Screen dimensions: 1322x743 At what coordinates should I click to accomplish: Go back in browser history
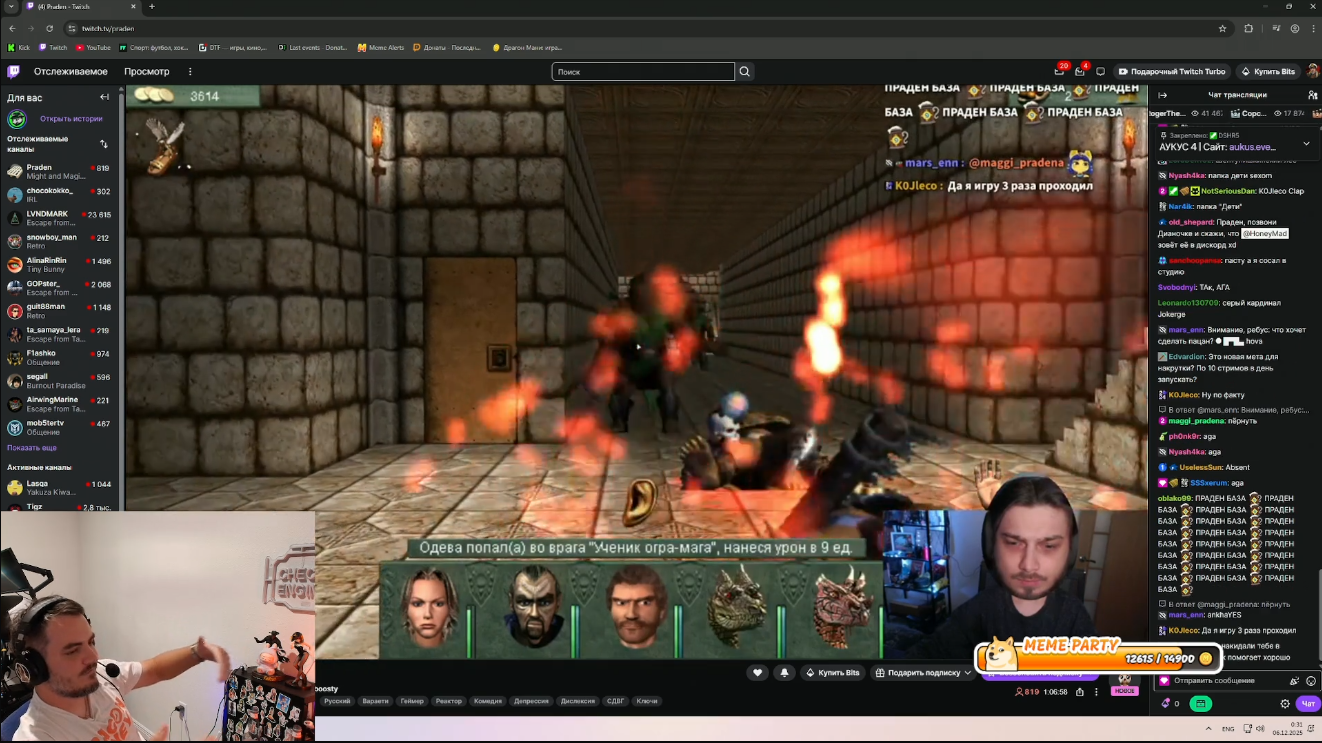(x=12, y=28)
